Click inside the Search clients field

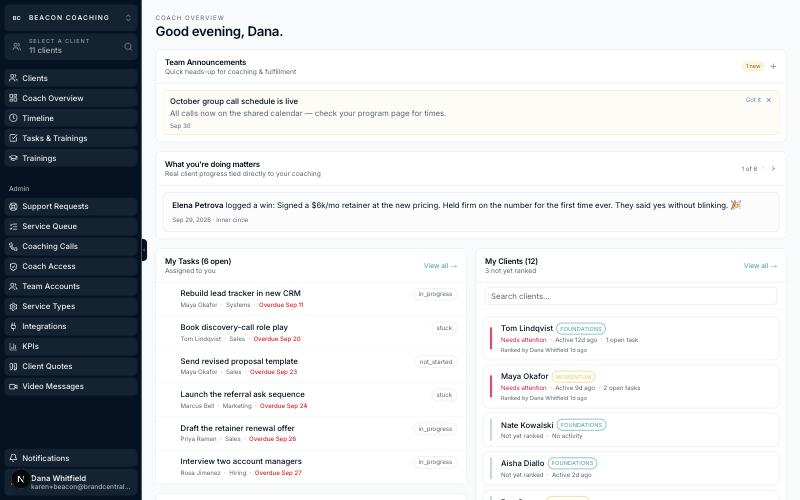(x=631, y=296)
